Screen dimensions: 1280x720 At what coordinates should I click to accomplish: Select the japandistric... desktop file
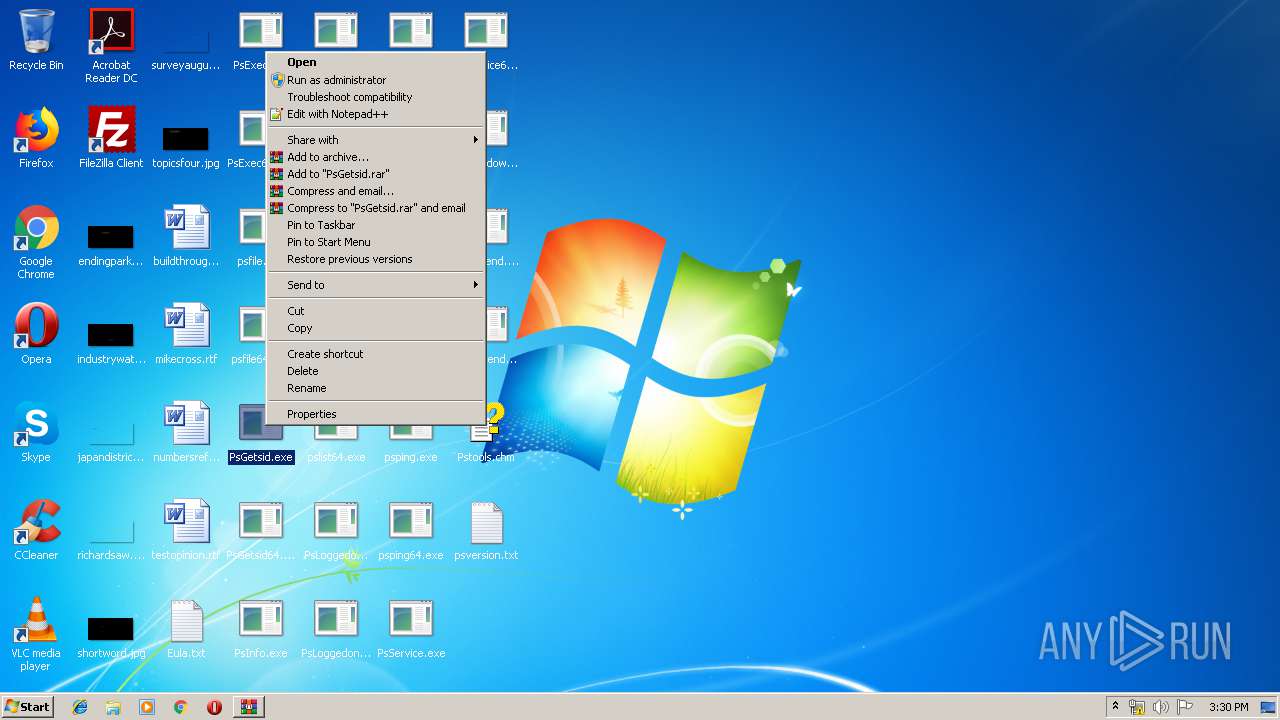(111, 438)
